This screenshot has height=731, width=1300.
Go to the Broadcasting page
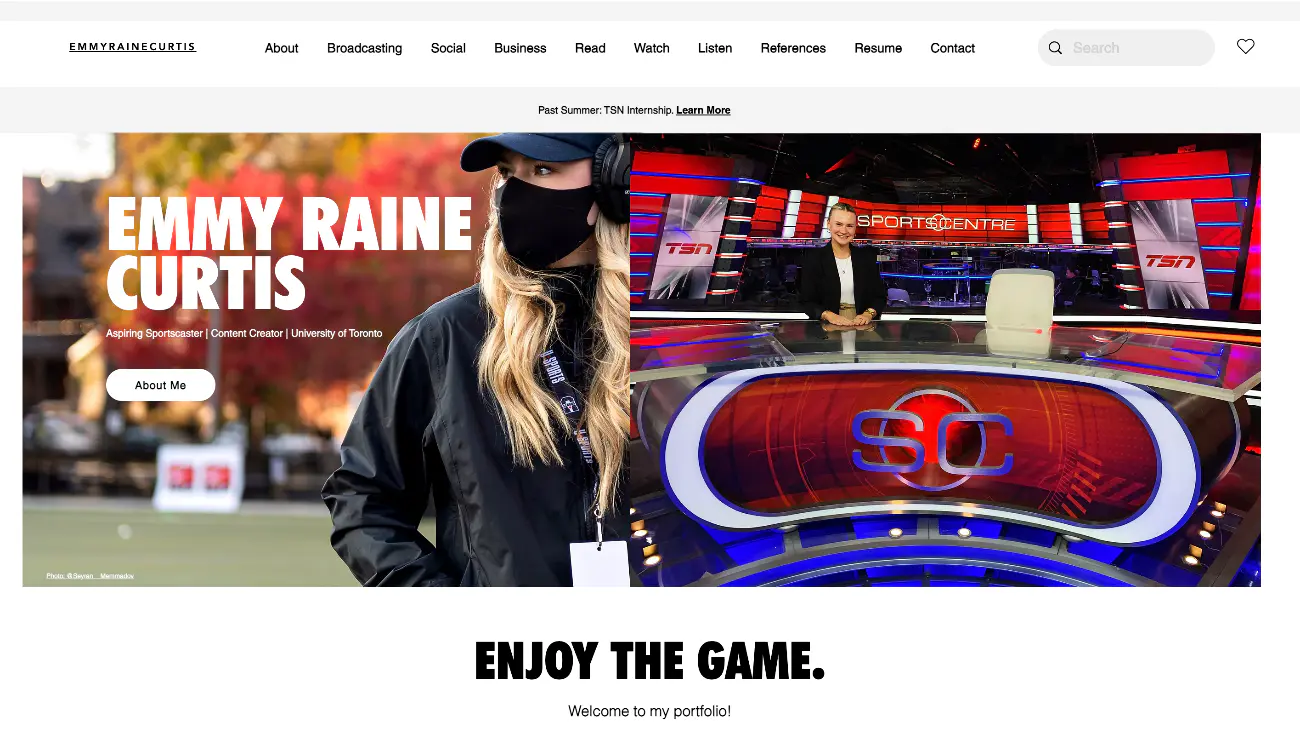(364, 48)
